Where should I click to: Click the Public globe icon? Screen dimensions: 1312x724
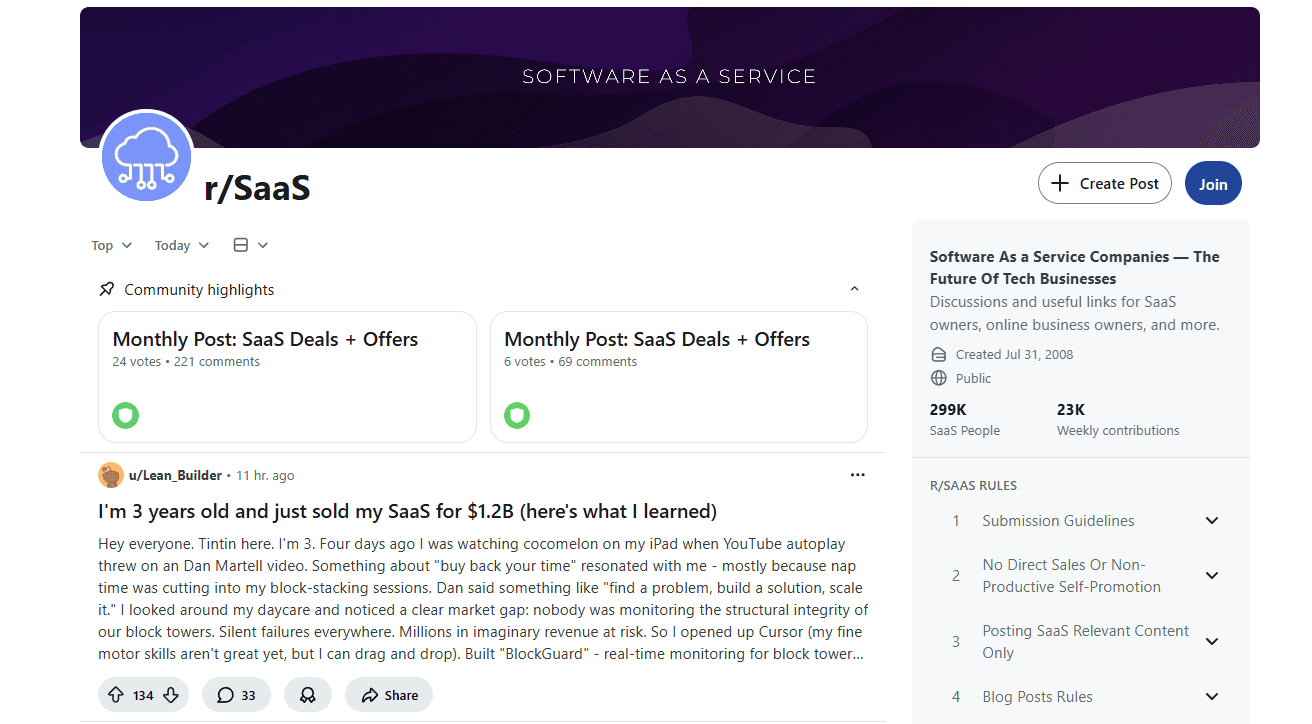(x=938, y=378)
